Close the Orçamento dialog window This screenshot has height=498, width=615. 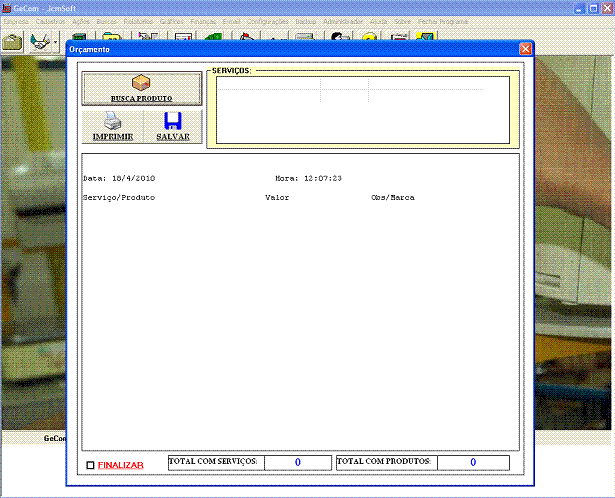526,49
